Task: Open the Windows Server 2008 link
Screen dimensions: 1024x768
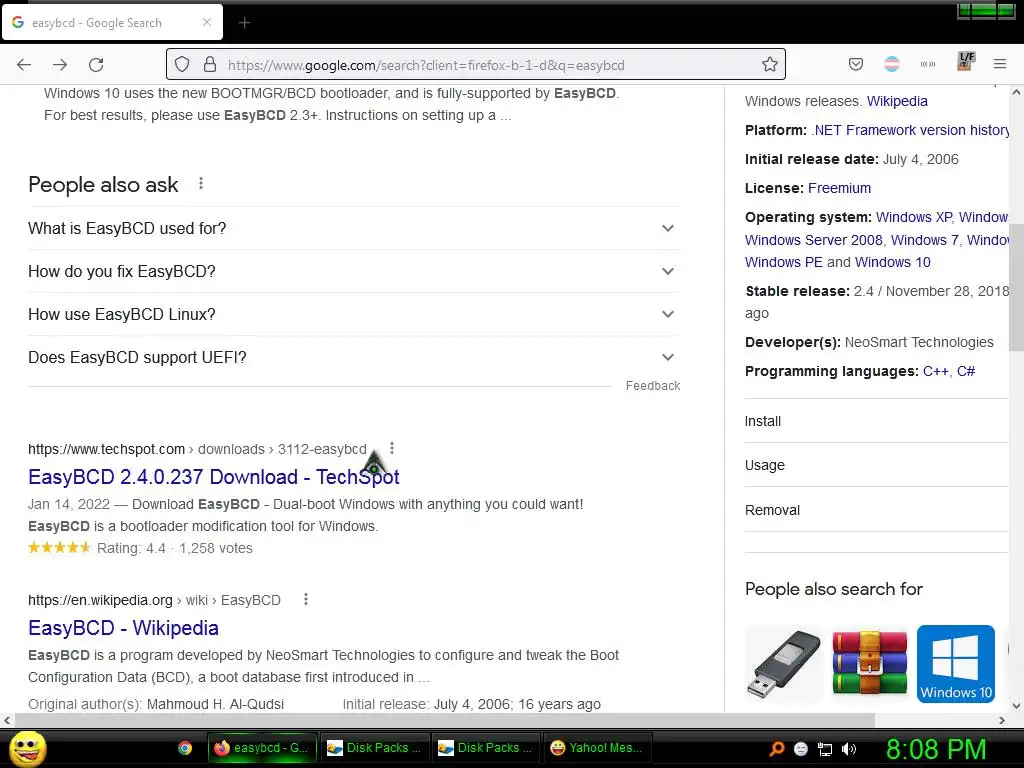Action: pos(814,240)
